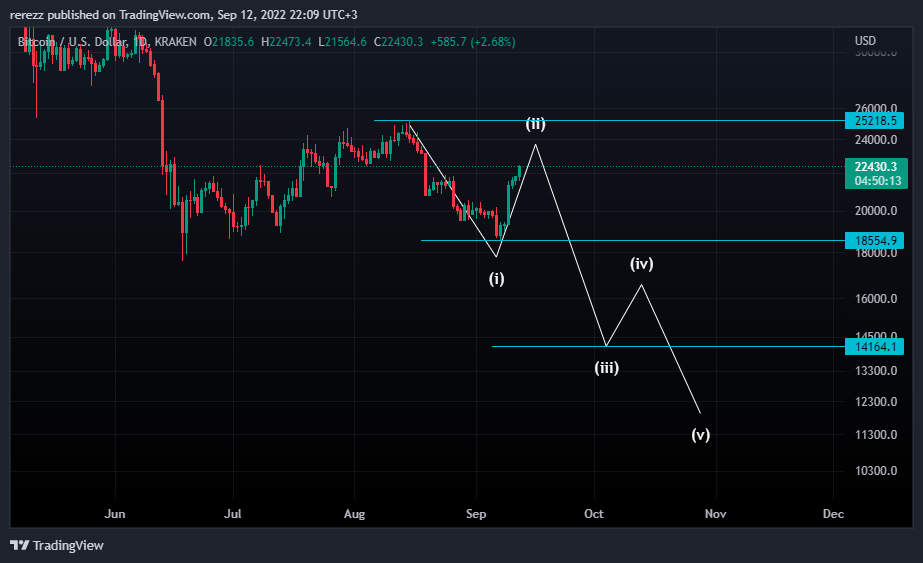The height and width of the screenshot is (563, 923).
Task: Click the 24000.0 price axis label
Action: [876, 140]
